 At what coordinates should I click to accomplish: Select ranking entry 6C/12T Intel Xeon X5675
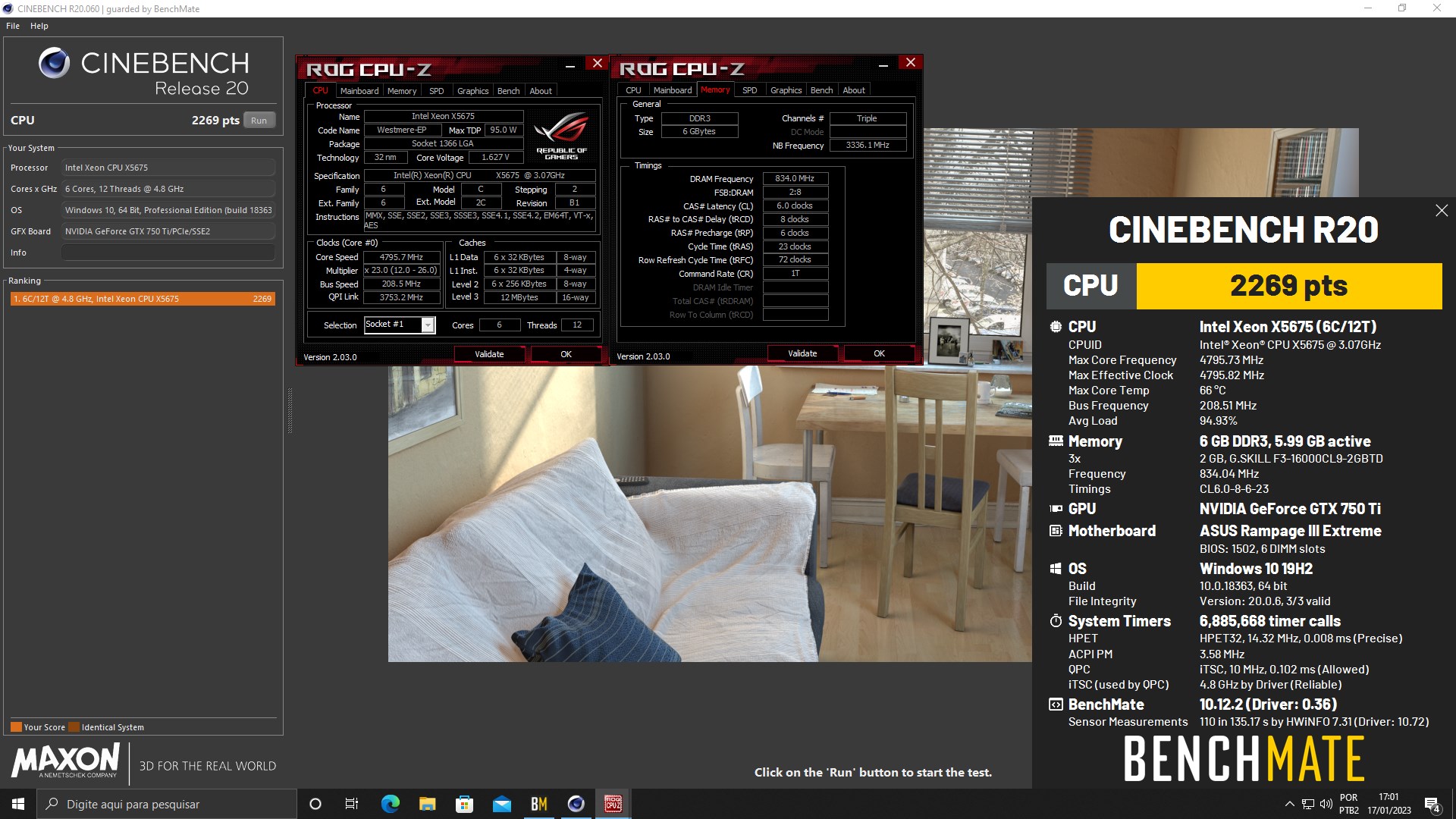(143, 299)
